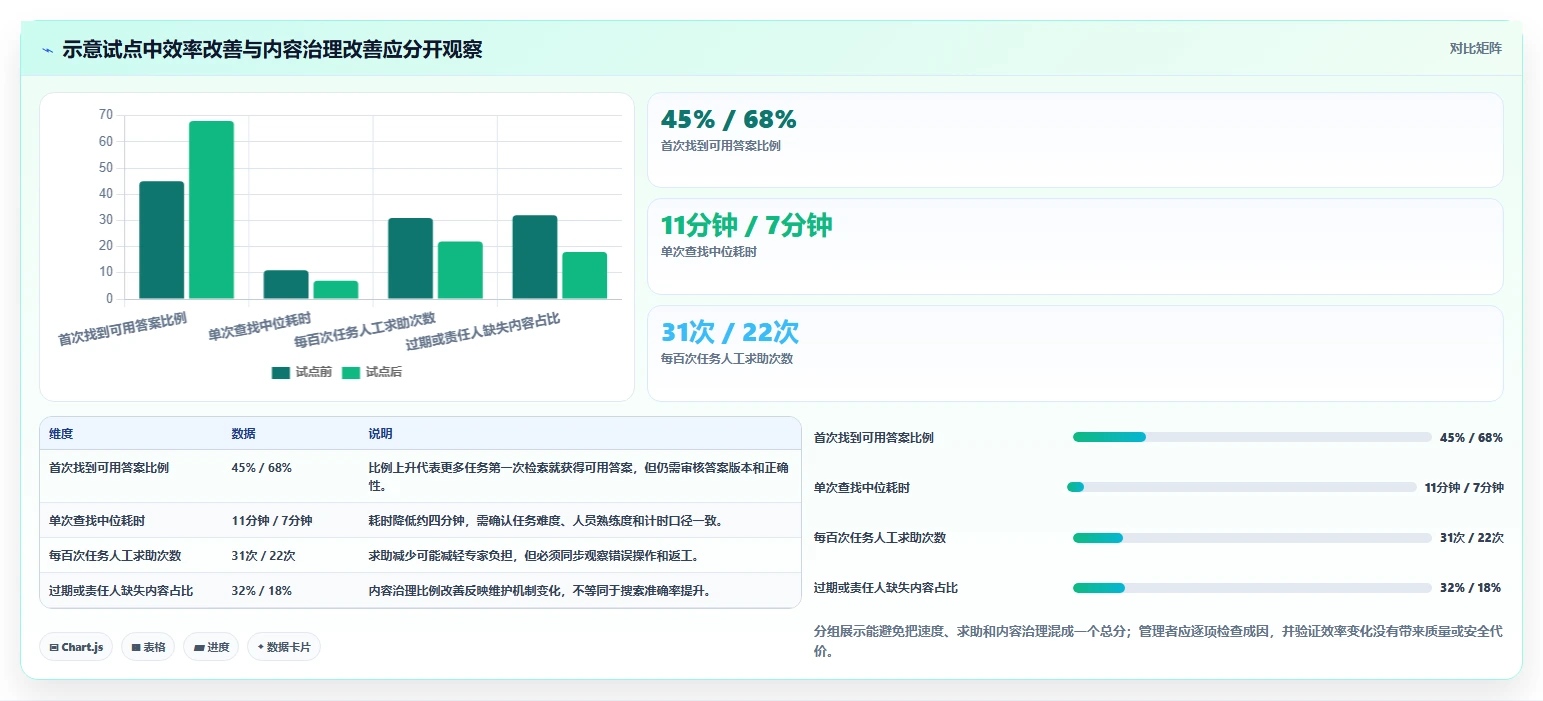Click the 试点前 bar for 过期或责任人缺失内容占比
1543x701 pixels.
click(535, 257)
